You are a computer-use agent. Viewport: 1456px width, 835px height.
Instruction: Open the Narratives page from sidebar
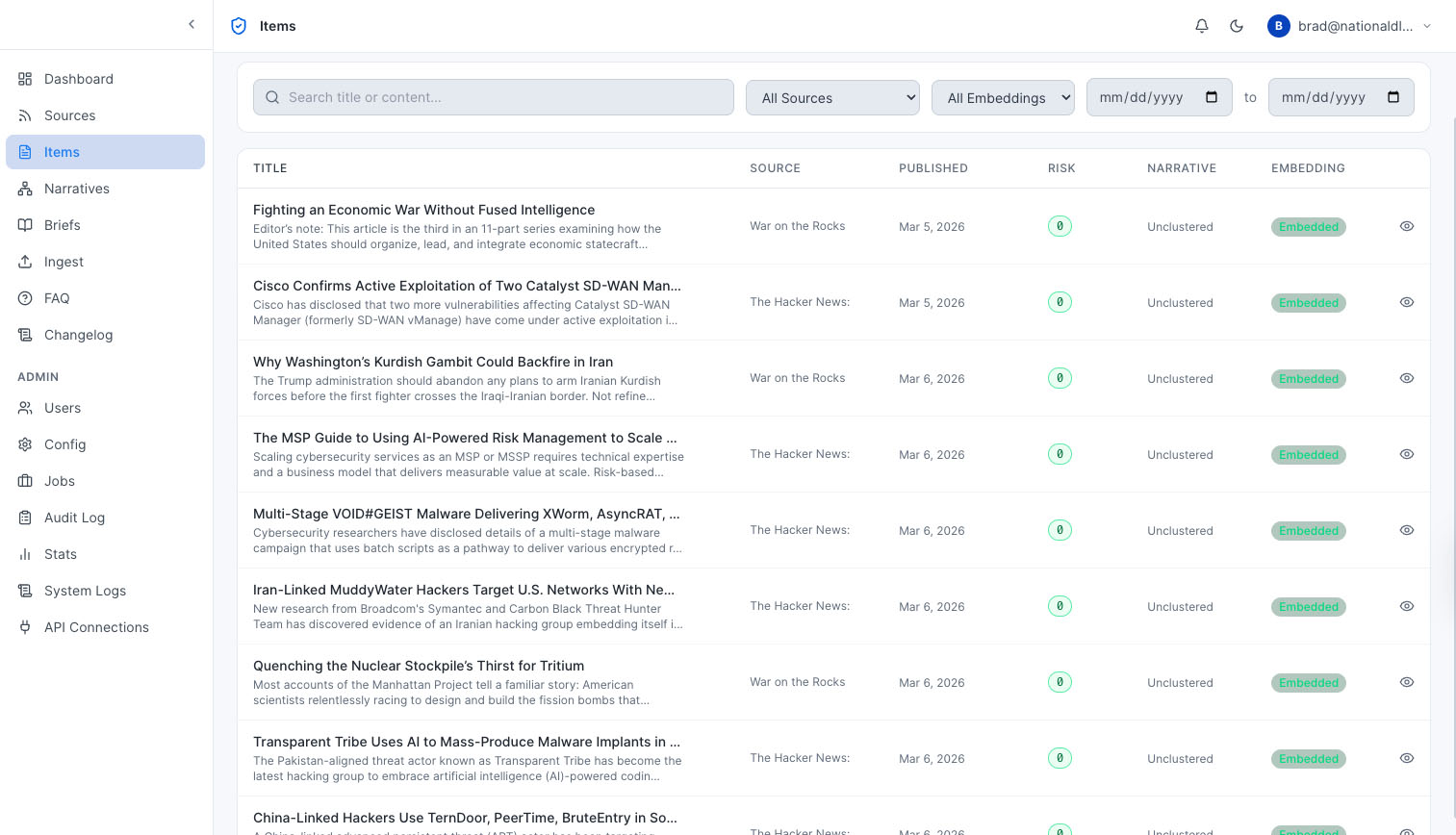(77, 189)
